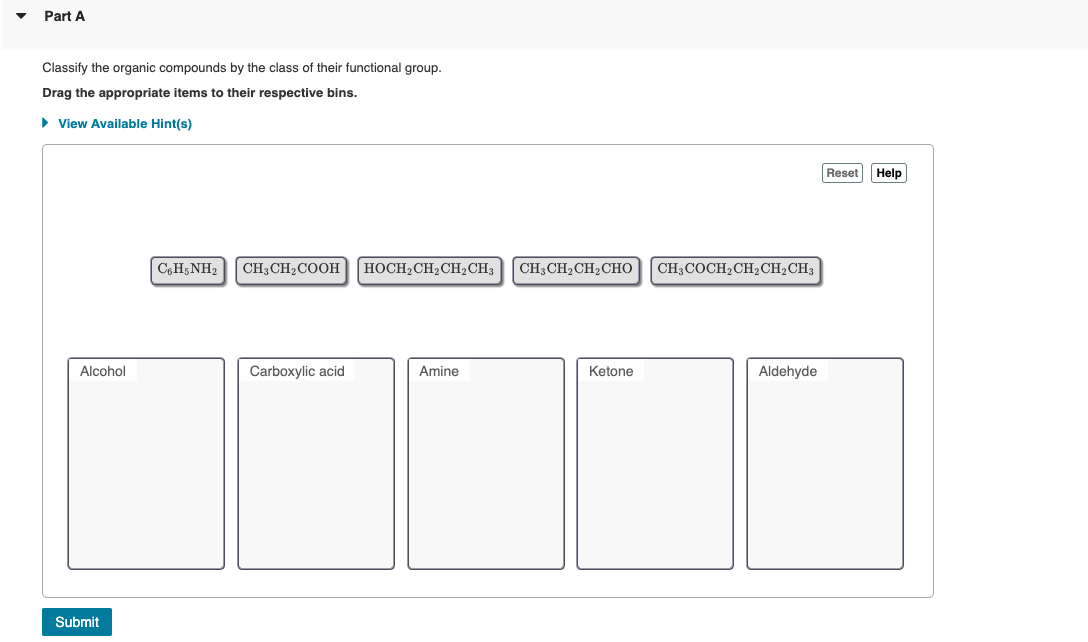Click the Aldehyde bin
Viewport: 1088px width, 642px height.
pyautogui.click(x=824, y=463)
